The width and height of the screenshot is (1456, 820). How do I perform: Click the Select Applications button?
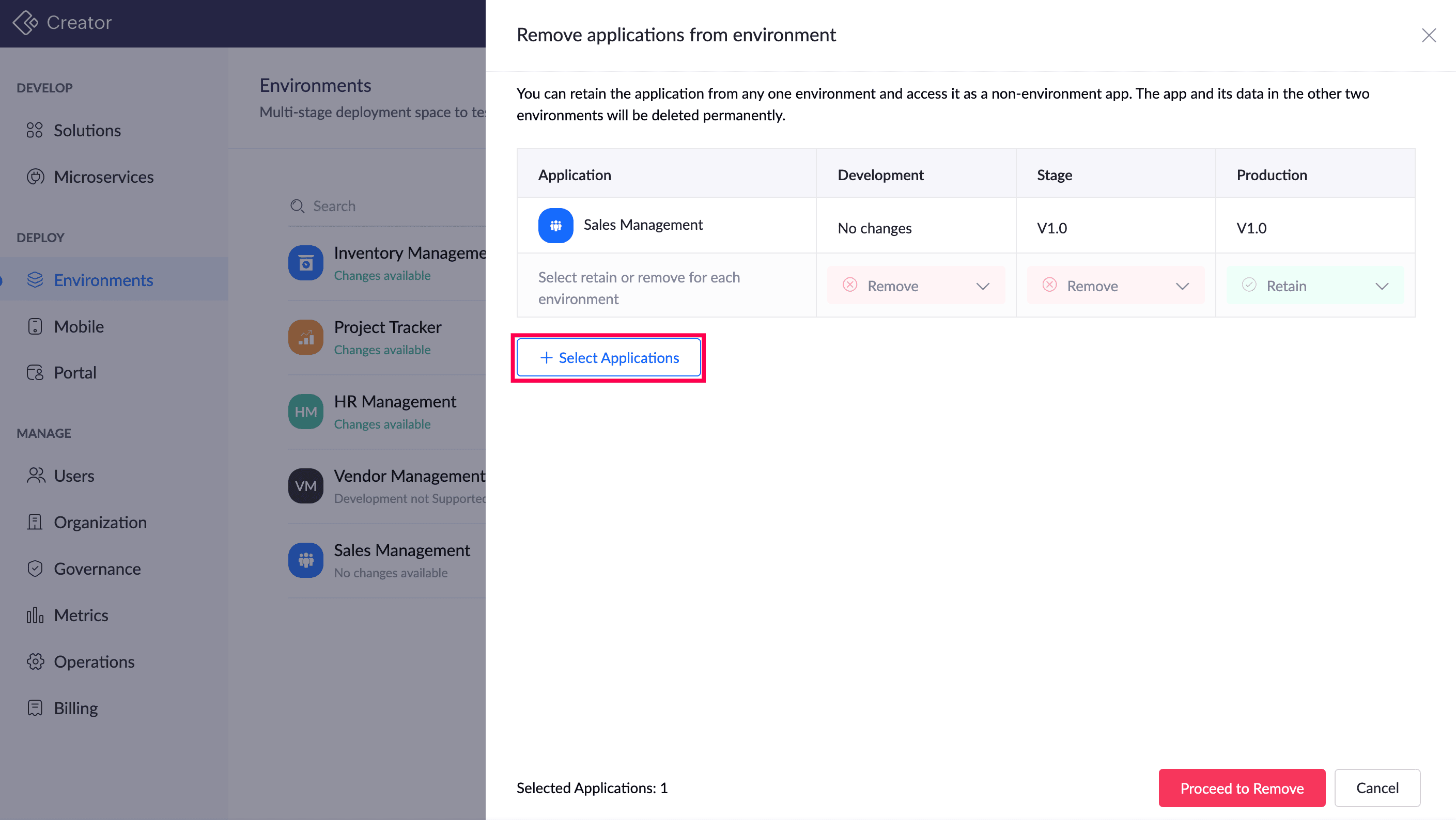[609, 357]
